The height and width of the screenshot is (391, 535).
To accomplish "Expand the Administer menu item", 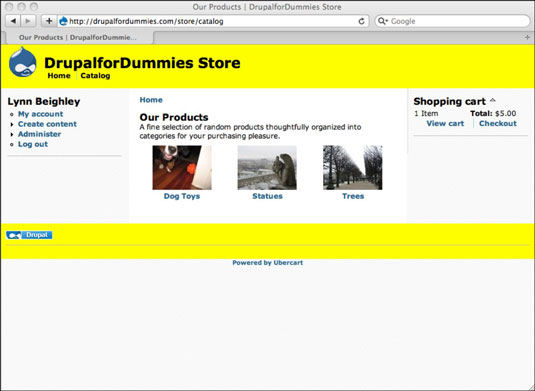I will point(39,134).
